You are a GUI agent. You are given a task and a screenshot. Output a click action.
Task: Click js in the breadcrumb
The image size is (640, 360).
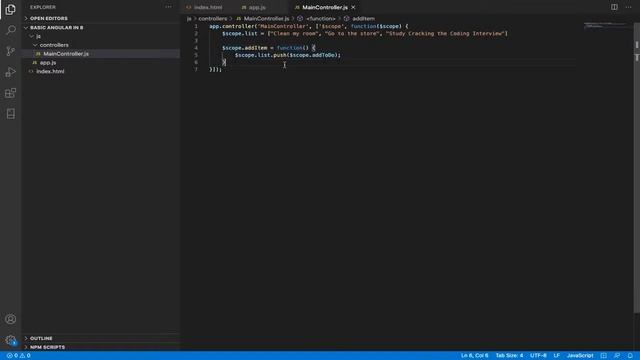(x=189, y=19)
